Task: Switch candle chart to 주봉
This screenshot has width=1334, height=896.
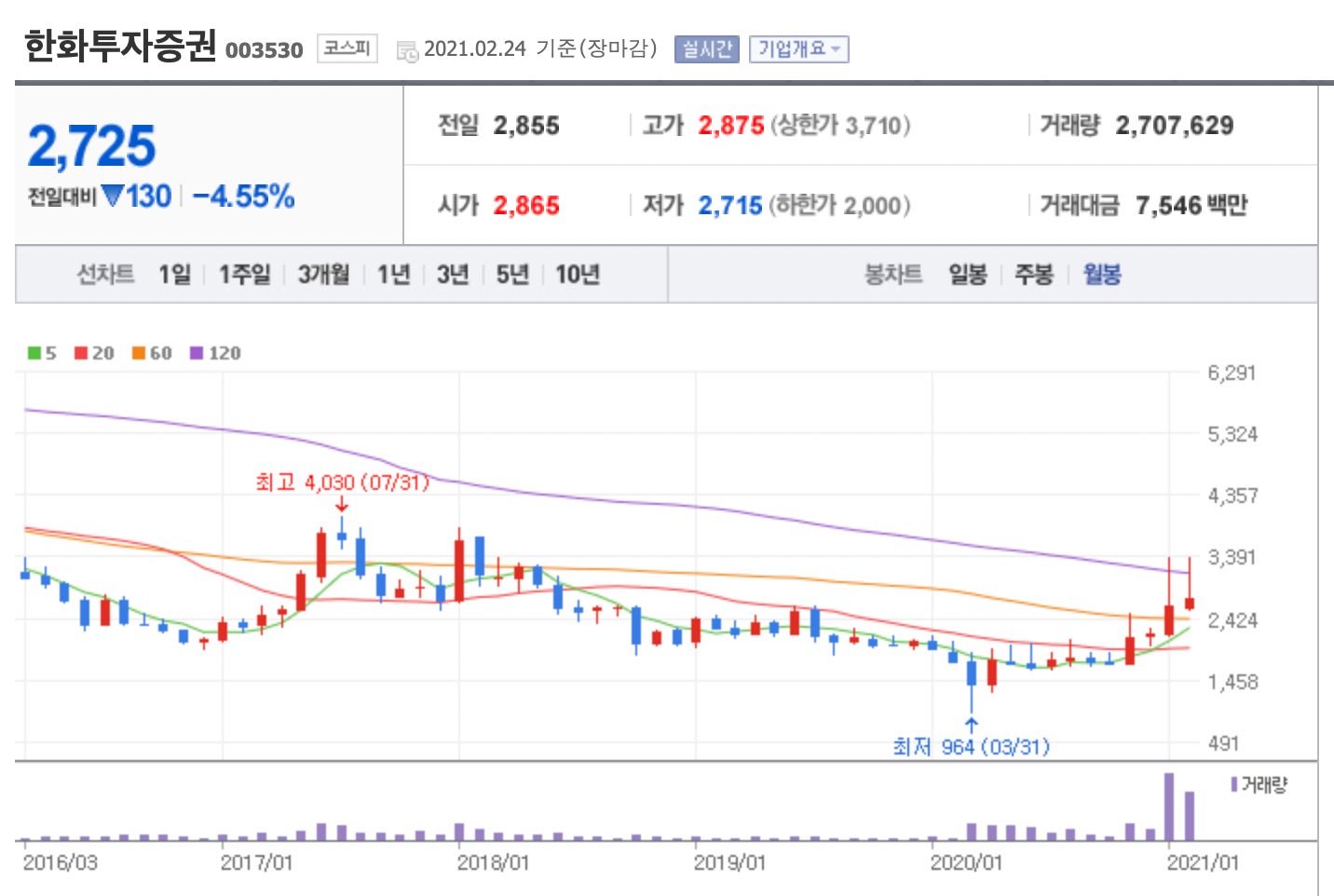Action: tap(1034, 274)
